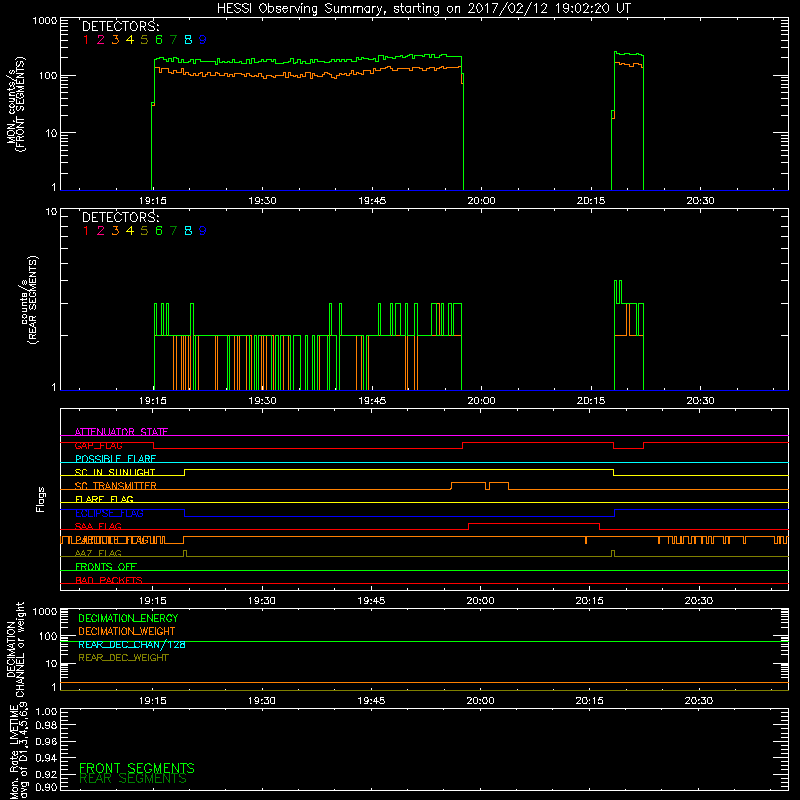This screenshot has height=800, width=800.
Task: Click the ECLIPSE_FLAG label
Action: coord(109,513)
